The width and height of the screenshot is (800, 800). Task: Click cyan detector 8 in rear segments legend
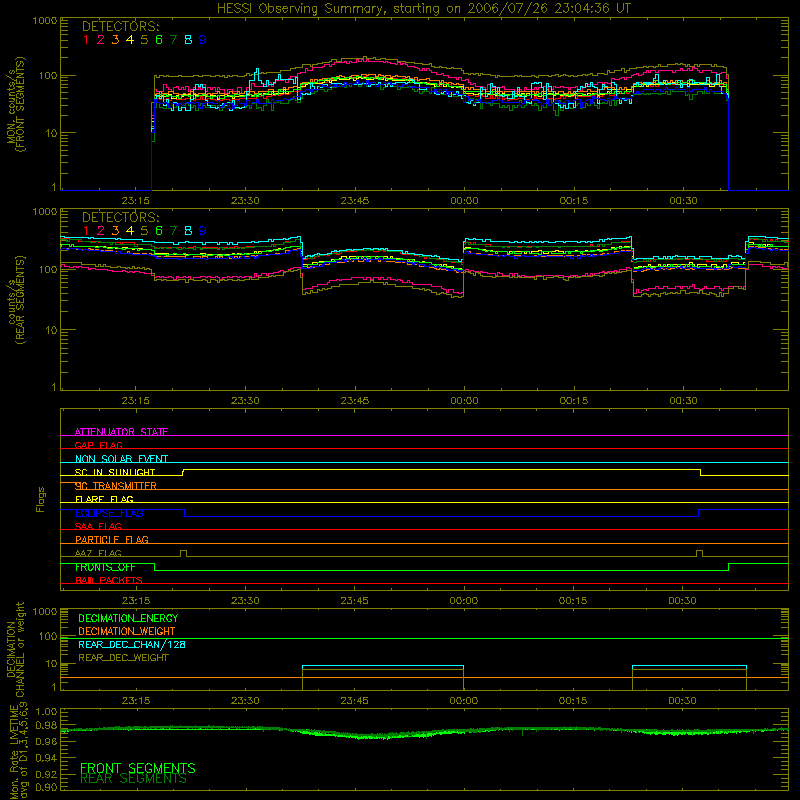(x=188, y=231)
